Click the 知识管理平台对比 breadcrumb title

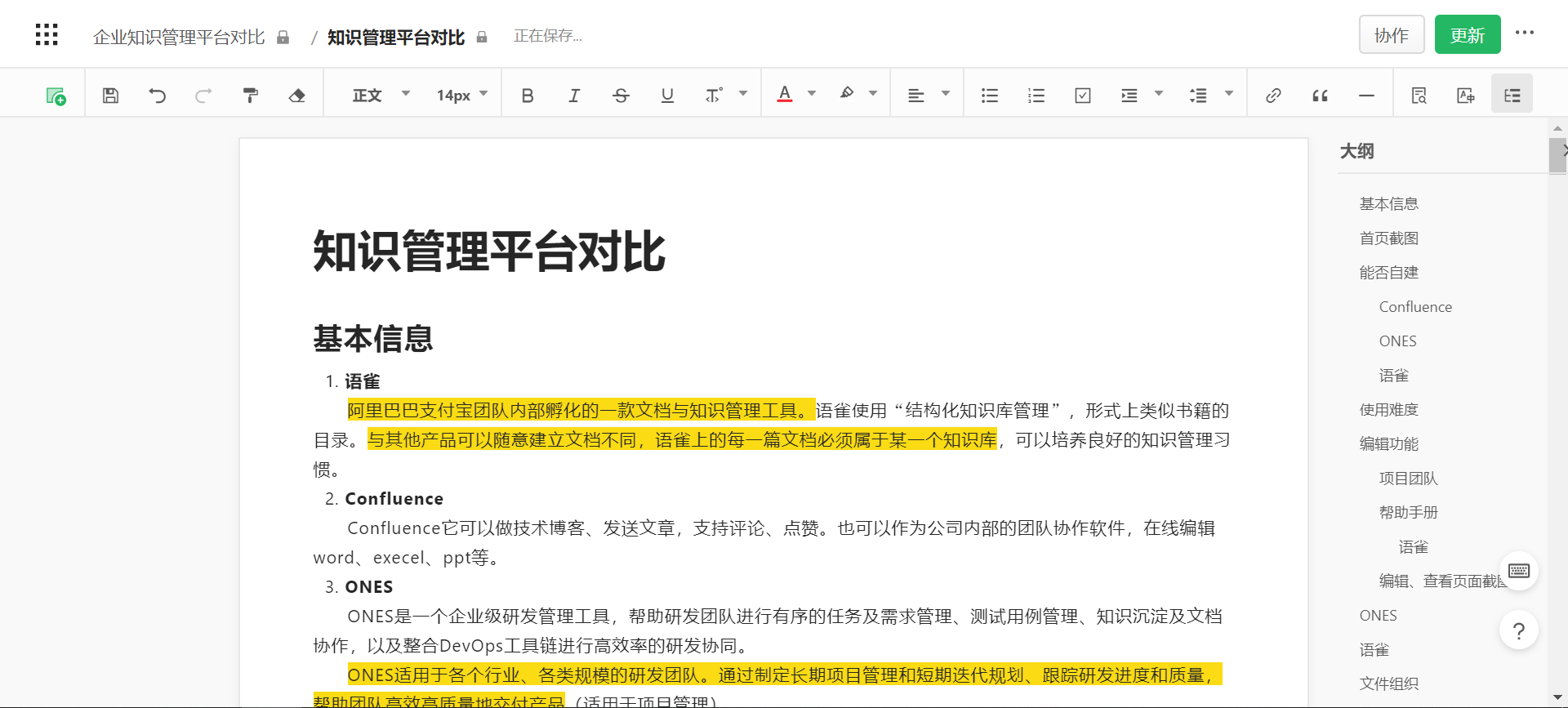pyautogui.click(x=396, y=37)
